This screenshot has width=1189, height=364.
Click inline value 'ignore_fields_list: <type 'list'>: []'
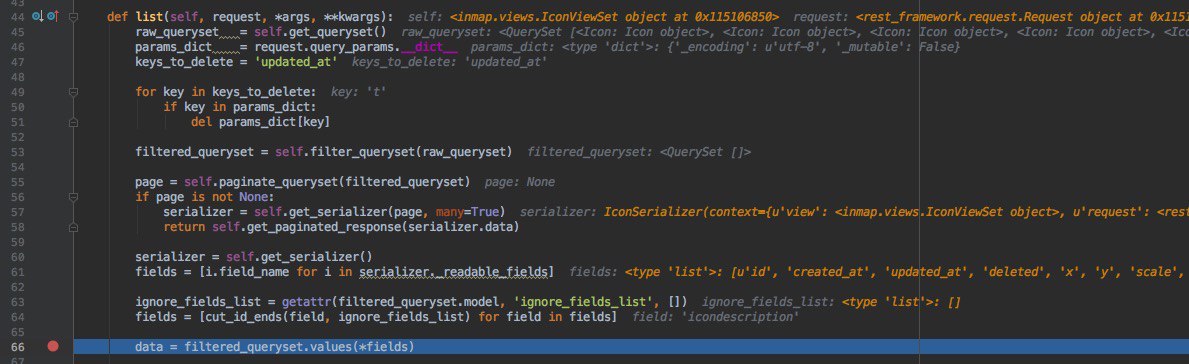coord(832,302)
